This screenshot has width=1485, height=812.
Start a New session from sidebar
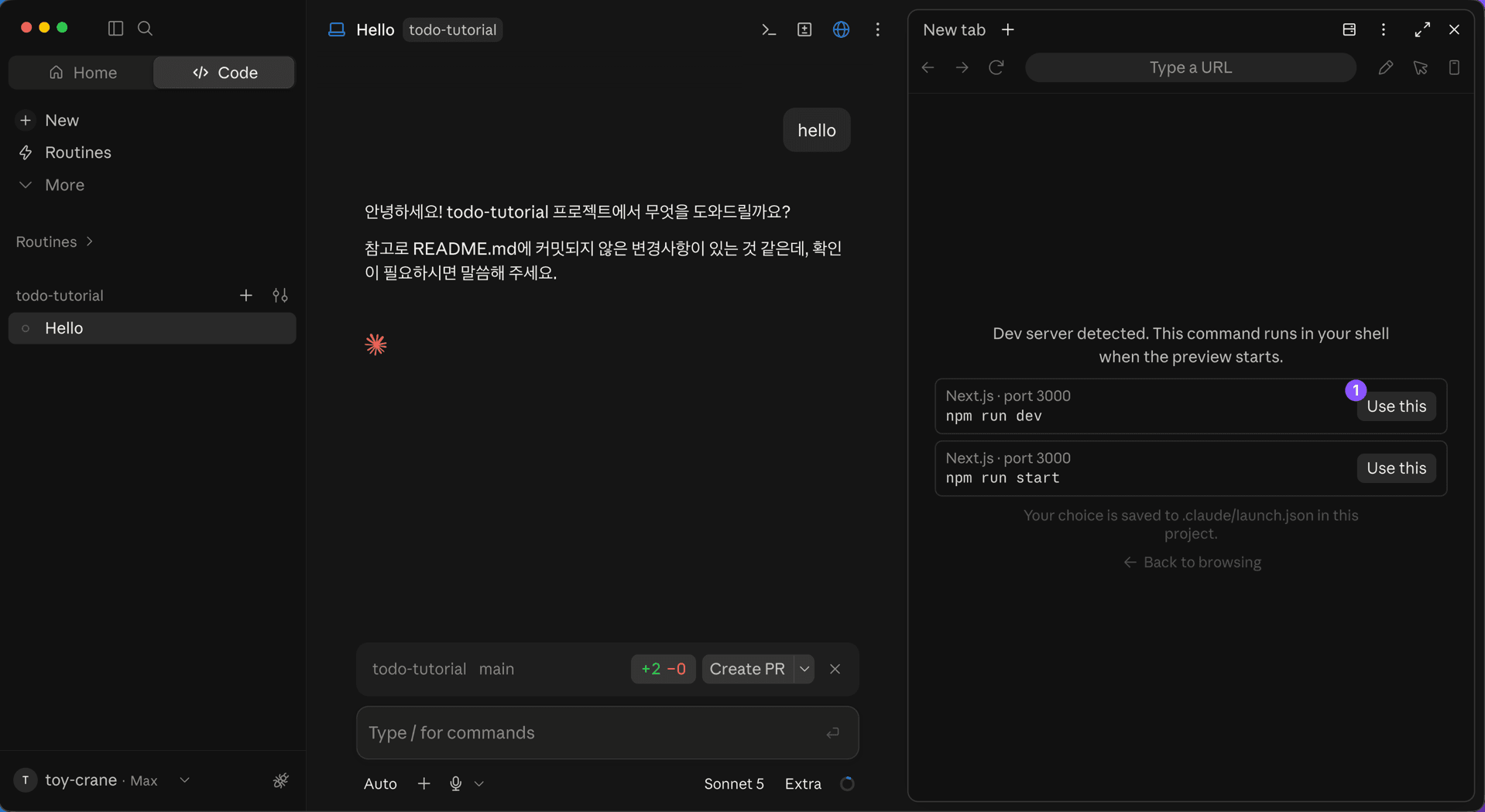[x=62, y=120]
